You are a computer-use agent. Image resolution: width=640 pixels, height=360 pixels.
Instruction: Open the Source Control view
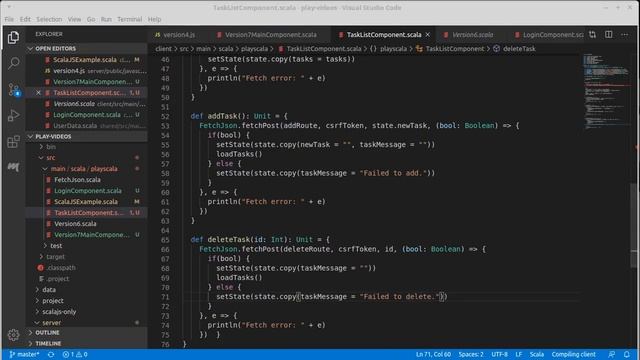(x=13, y=89)
